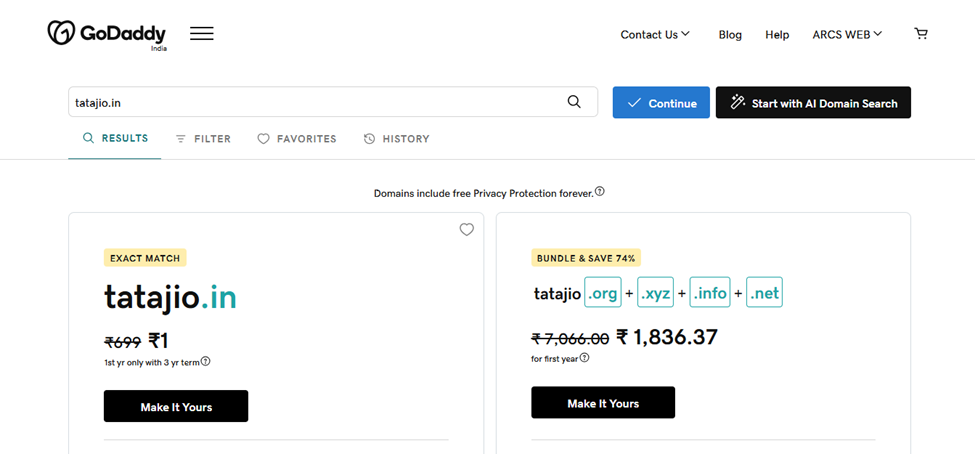The image size is (975, 454).
Task: Expand the Contact Us dropdown
Action: click(655, 35)
